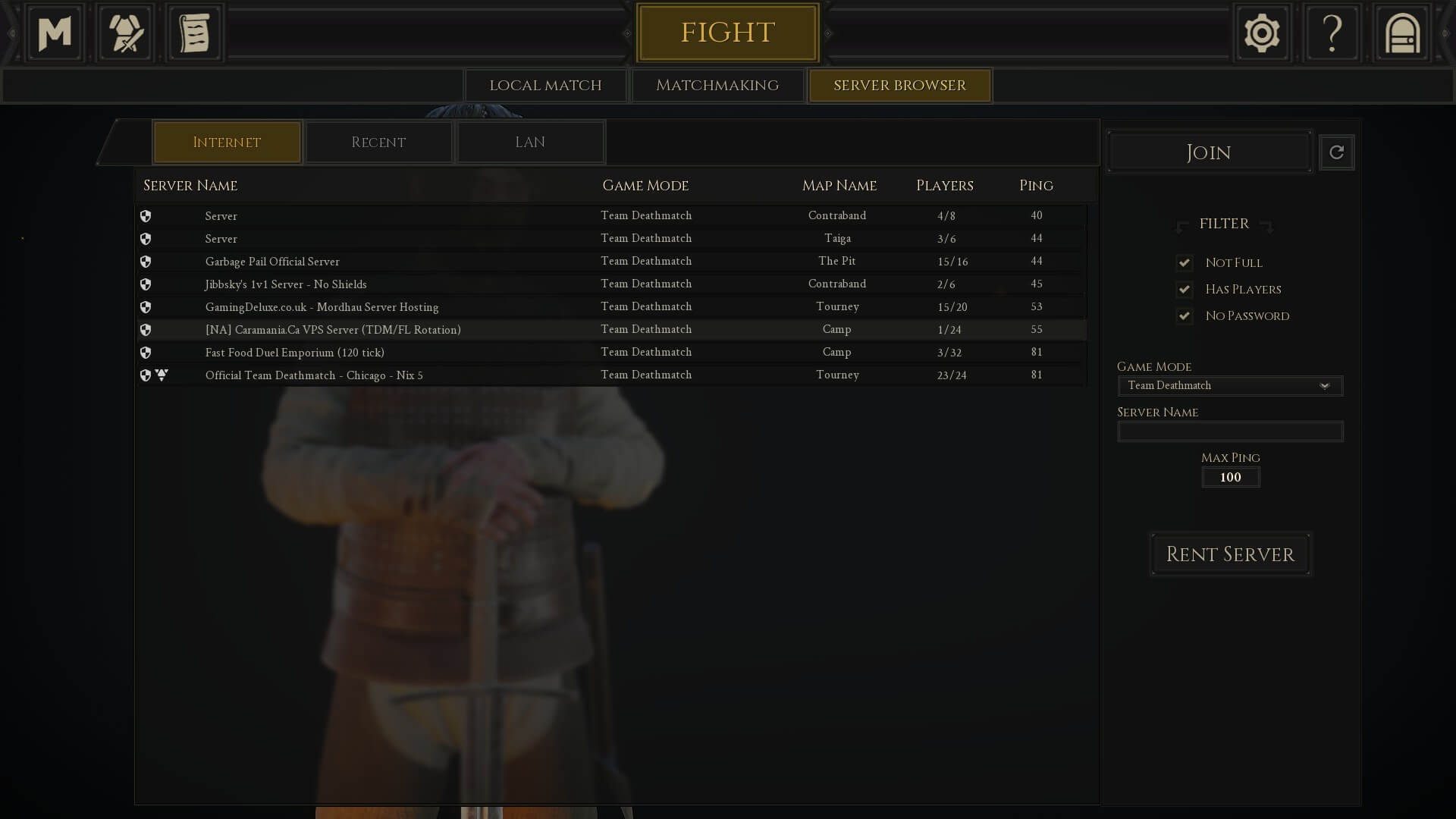Click the official trophy icon on Chicago server
1456x819 pixels.
pyautogui.click(x=162, y=375)
